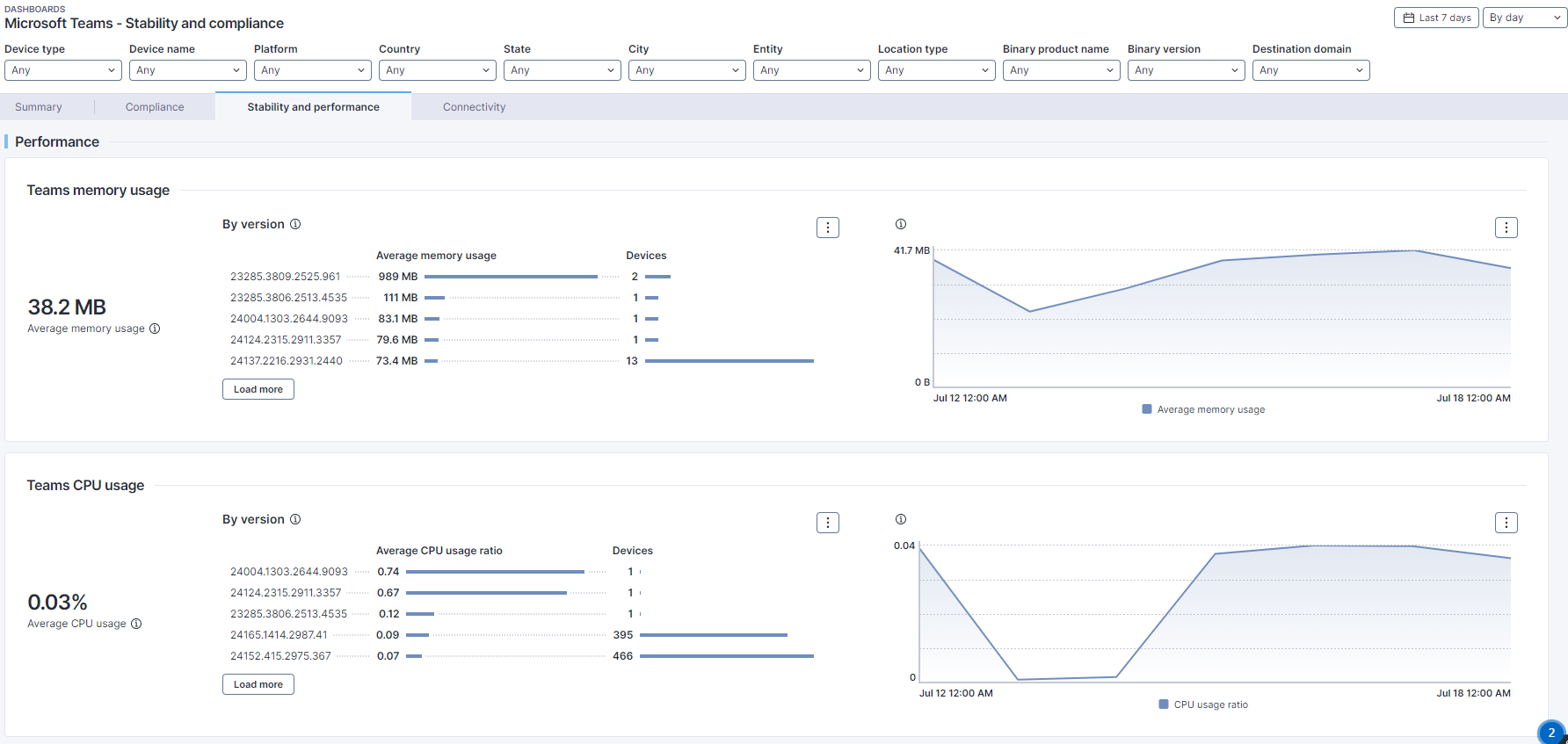Screen dimensions: 1568x744
Task: Click info icon above the memory chart
Action: coord(900,224)
